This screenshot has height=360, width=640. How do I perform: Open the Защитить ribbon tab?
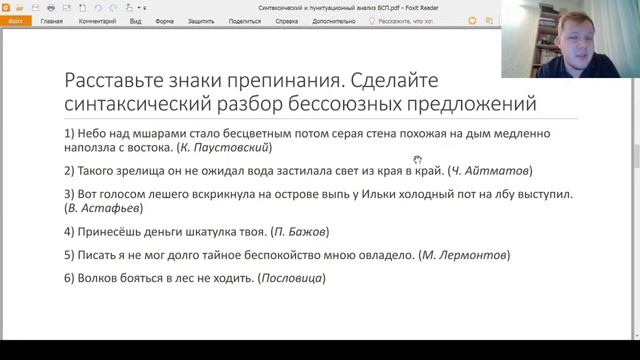click(201, 21)
